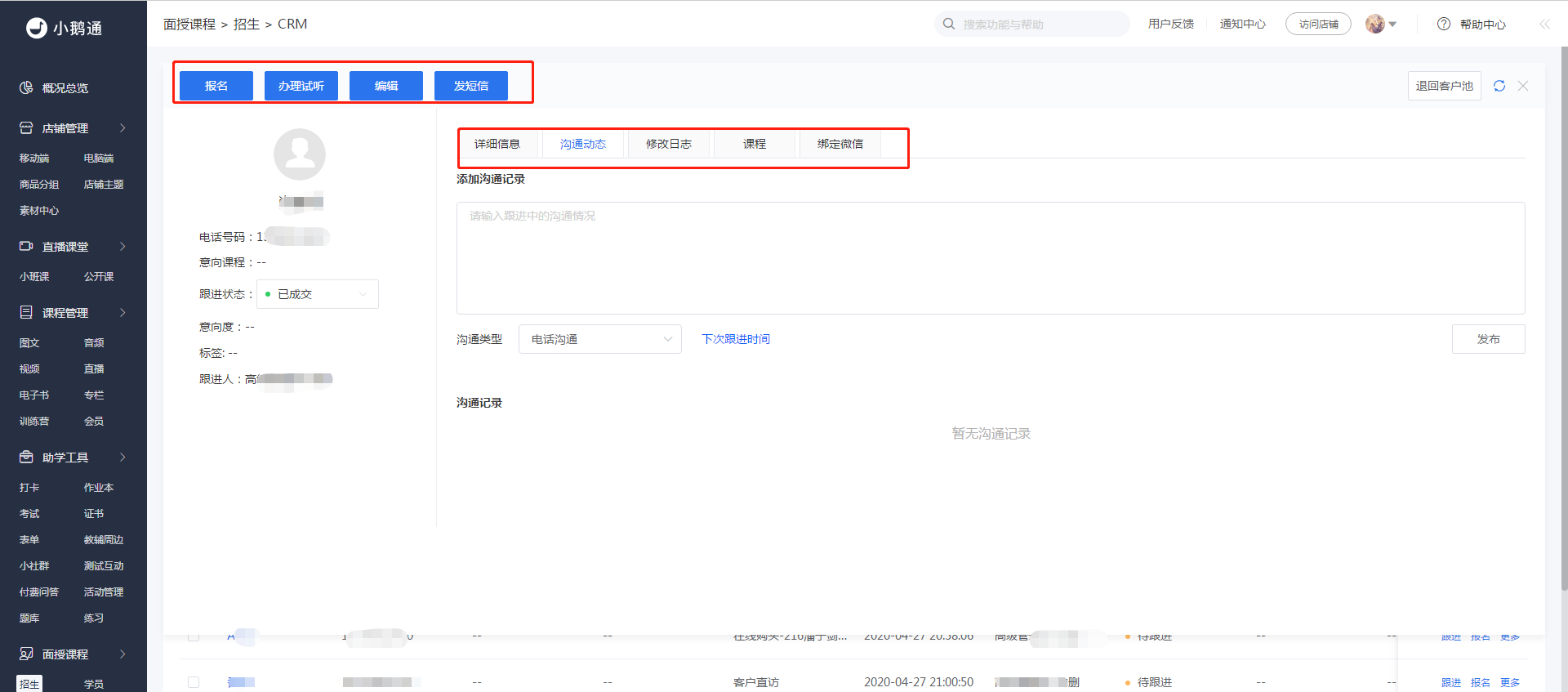
Task: Expand the 课程管理 section chevron
Action: click(x=122, y=312)
